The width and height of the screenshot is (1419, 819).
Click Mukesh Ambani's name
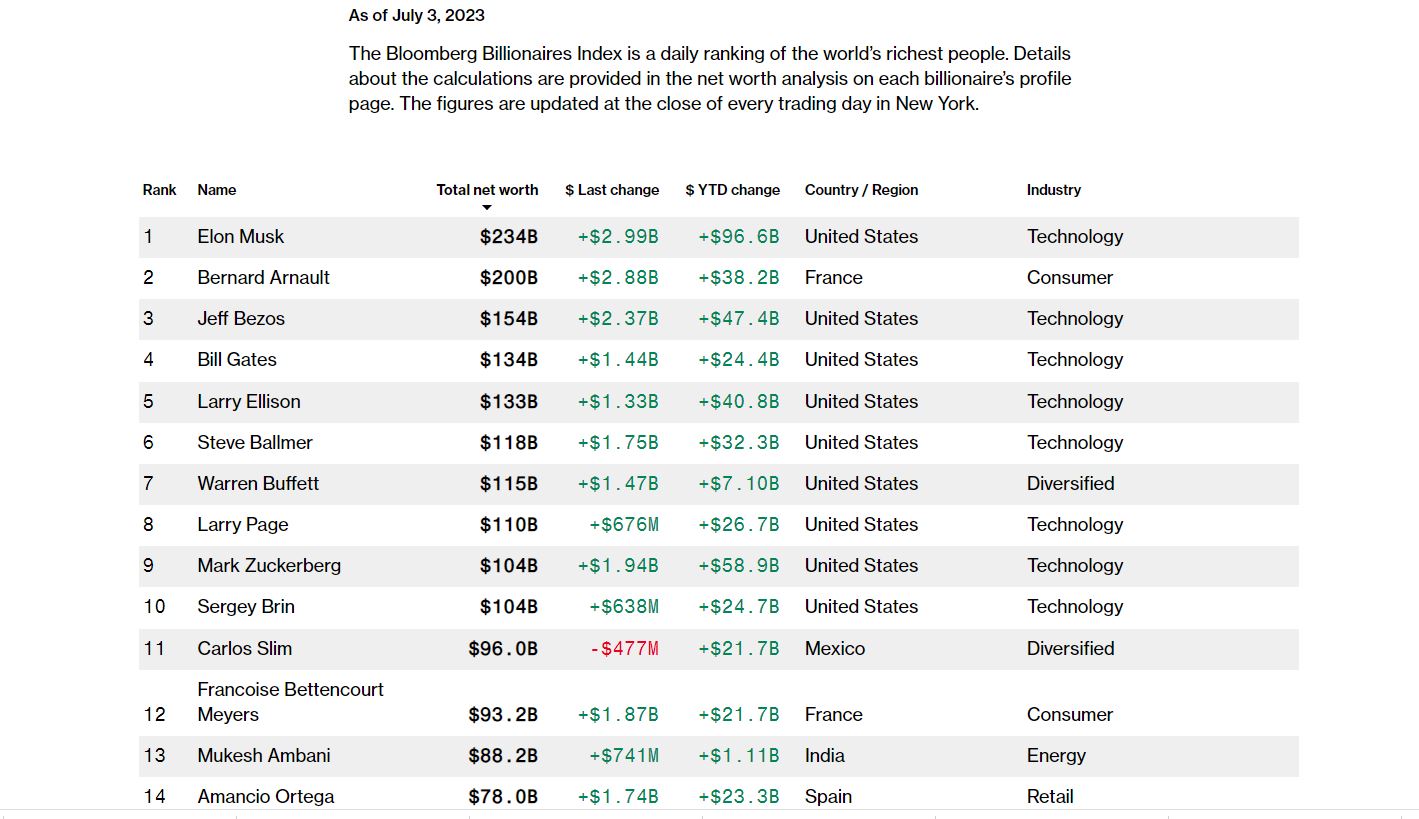click(264, 756)
